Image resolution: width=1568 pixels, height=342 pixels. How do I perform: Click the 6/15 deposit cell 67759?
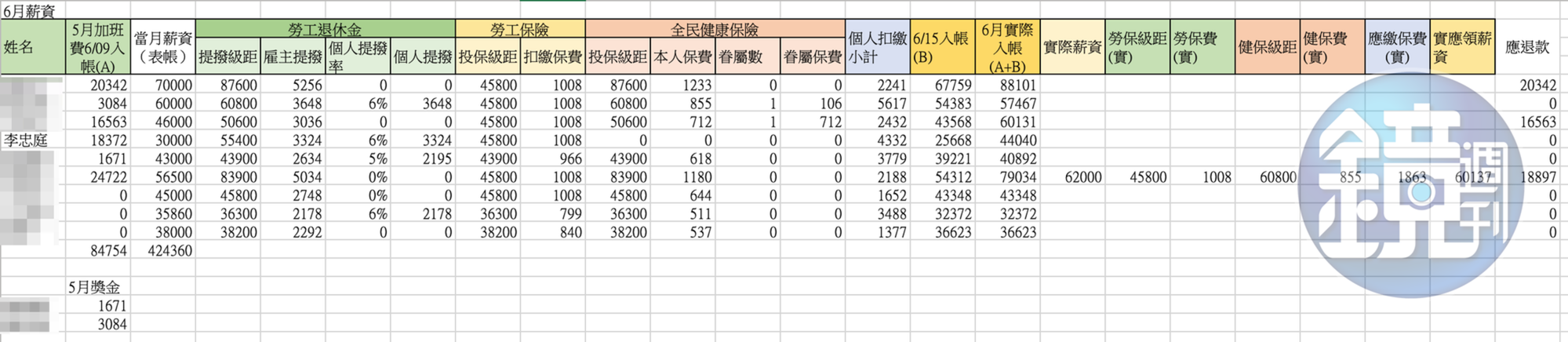point(942,85)
